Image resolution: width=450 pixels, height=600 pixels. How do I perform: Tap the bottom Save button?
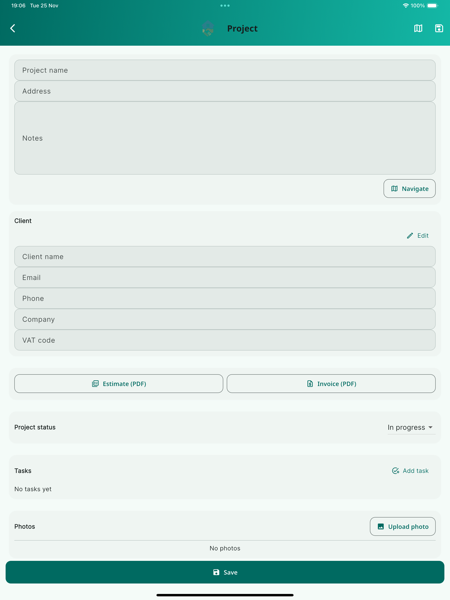[225, 572]
